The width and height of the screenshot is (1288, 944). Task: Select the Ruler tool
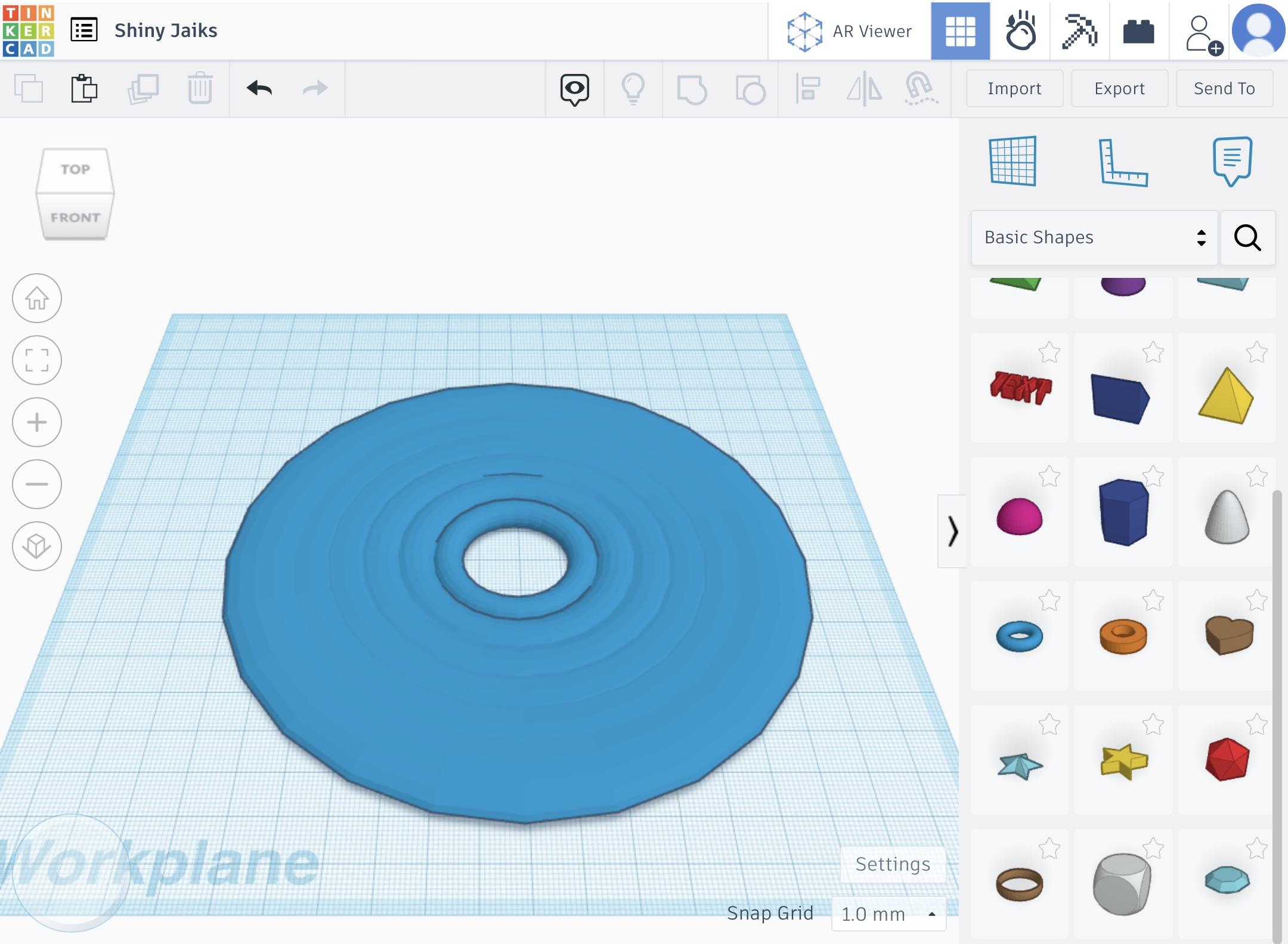(1123, 162)
